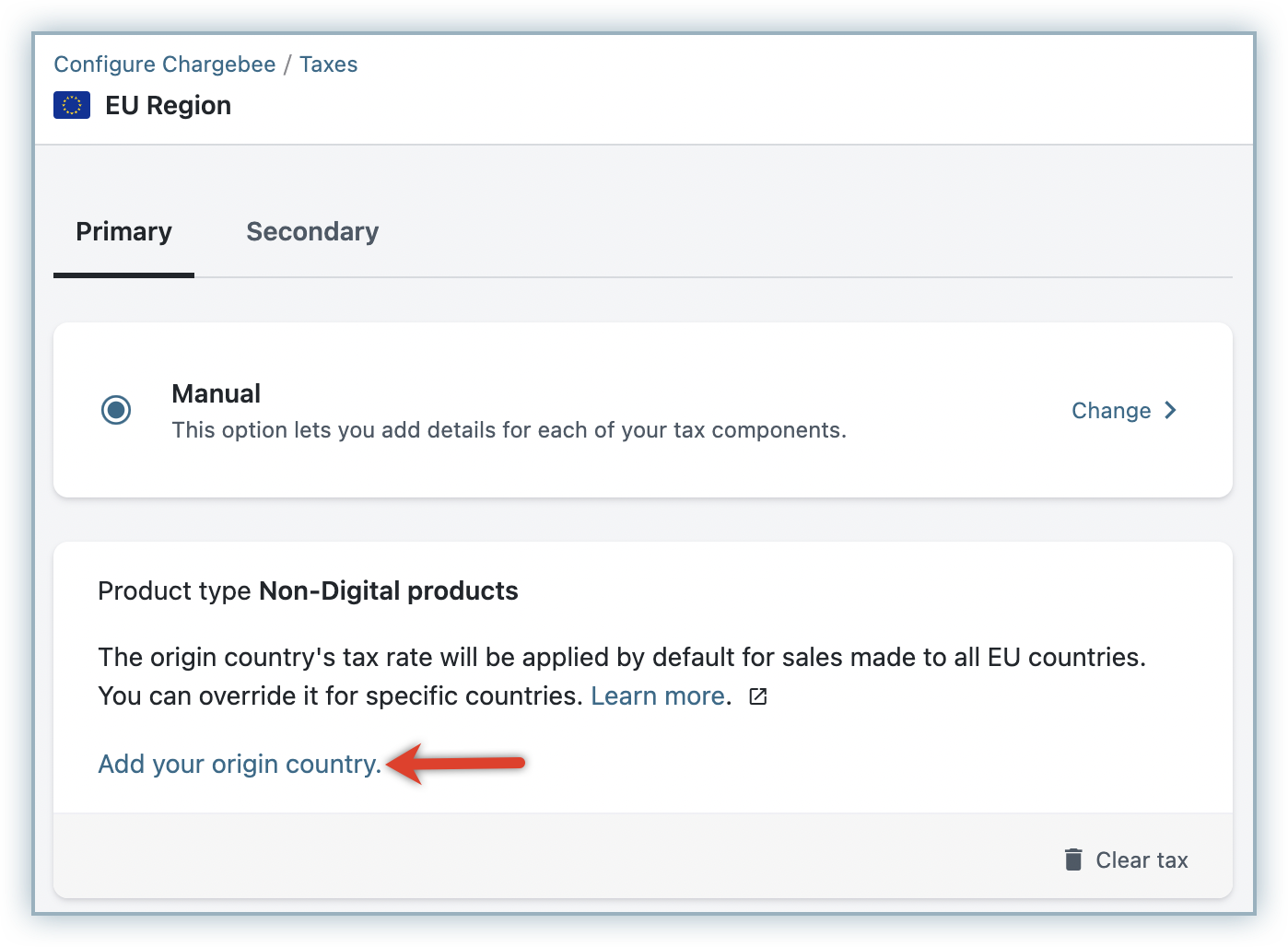Select the Manual radio button
1288x947 pixels.
tap(116, 410)
